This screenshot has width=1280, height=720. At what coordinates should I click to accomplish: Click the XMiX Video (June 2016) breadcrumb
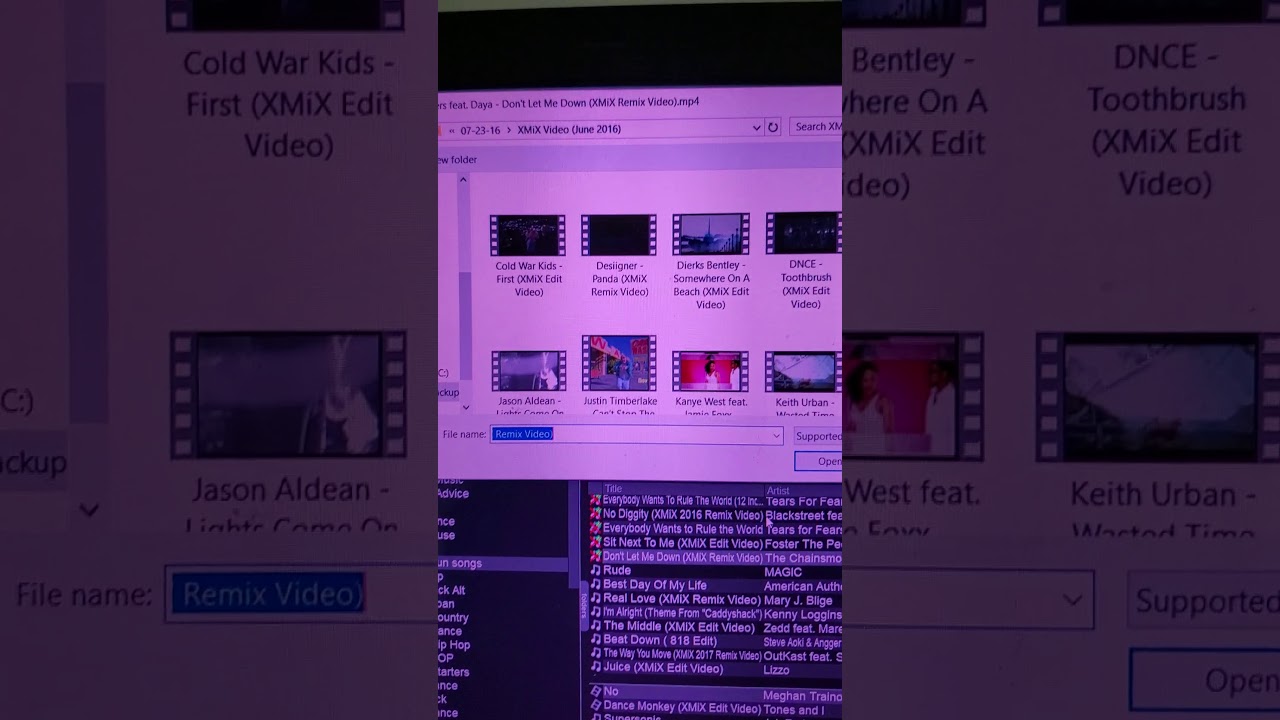pos(569,130)
